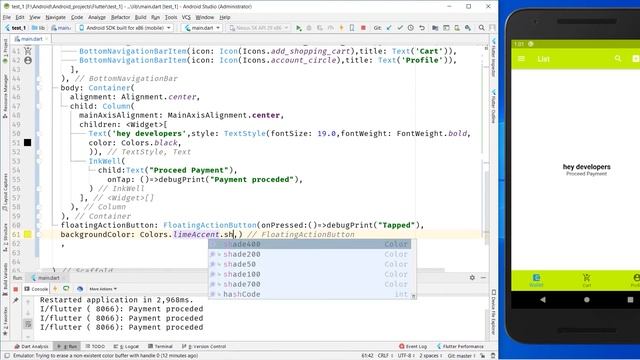Toggle read-only lock icon in status bar

click(x=482, y=356)
